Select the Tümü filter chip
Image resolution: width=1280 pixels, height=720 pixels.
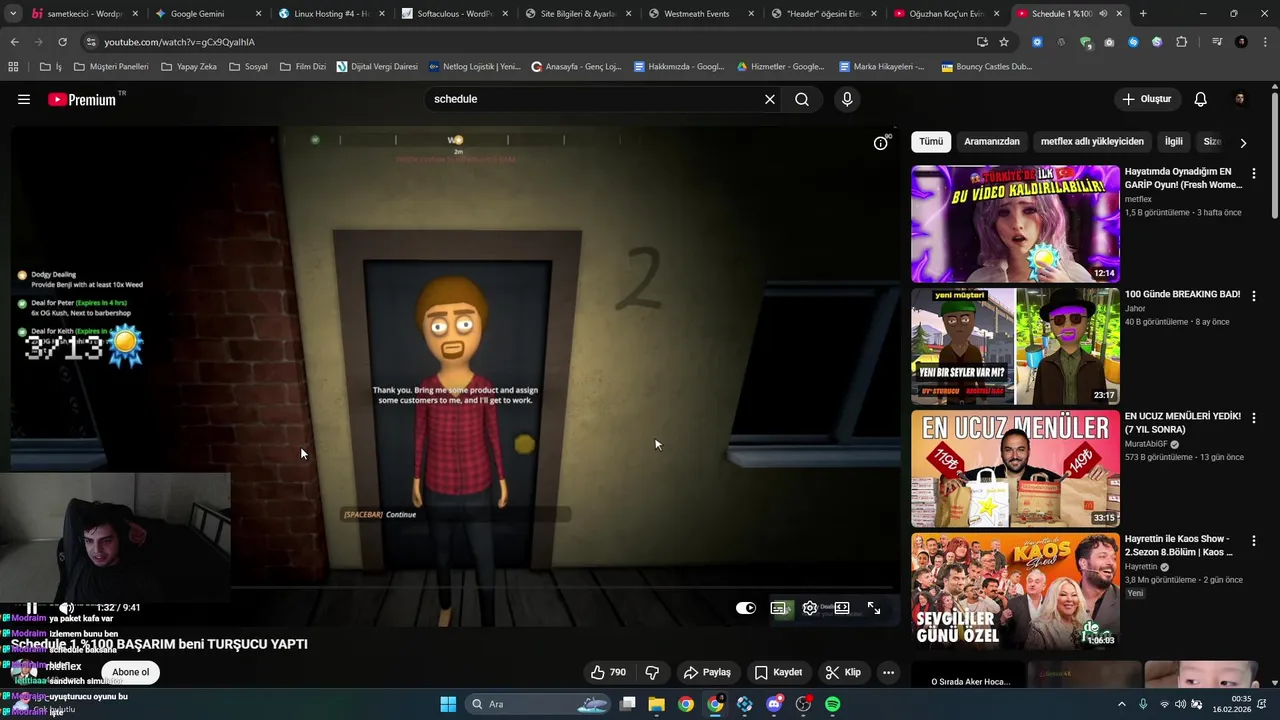click(x=931, y=142)
